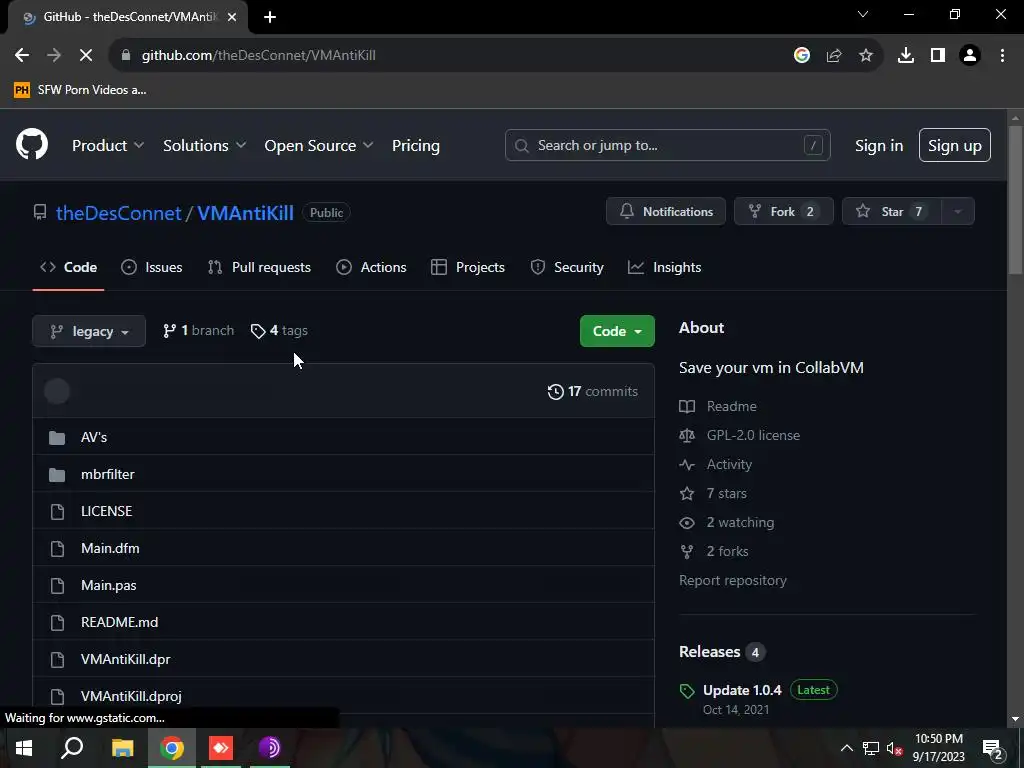The height and width of the screenshot is (768, 1024).
Task: Click the Sign in link
Action: (x=879, y=145)
